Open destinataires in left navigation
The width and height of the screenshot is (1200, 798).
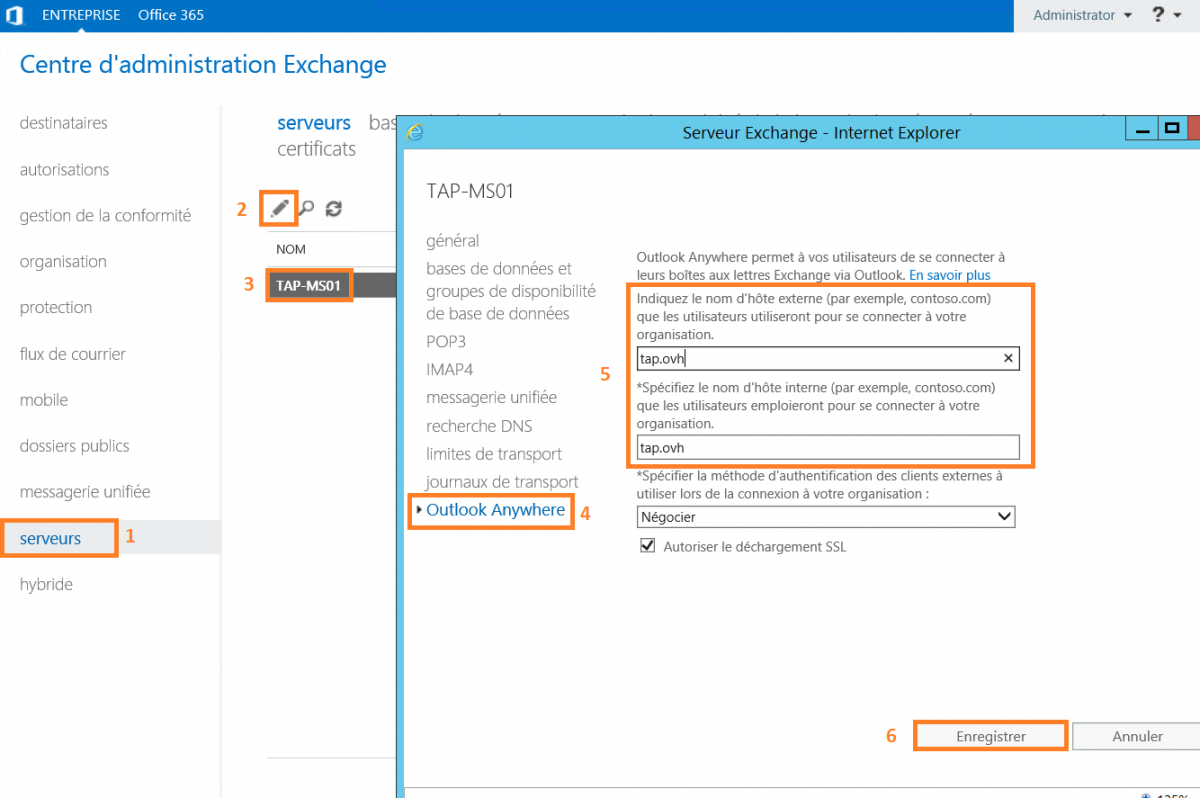click(64, 123)
